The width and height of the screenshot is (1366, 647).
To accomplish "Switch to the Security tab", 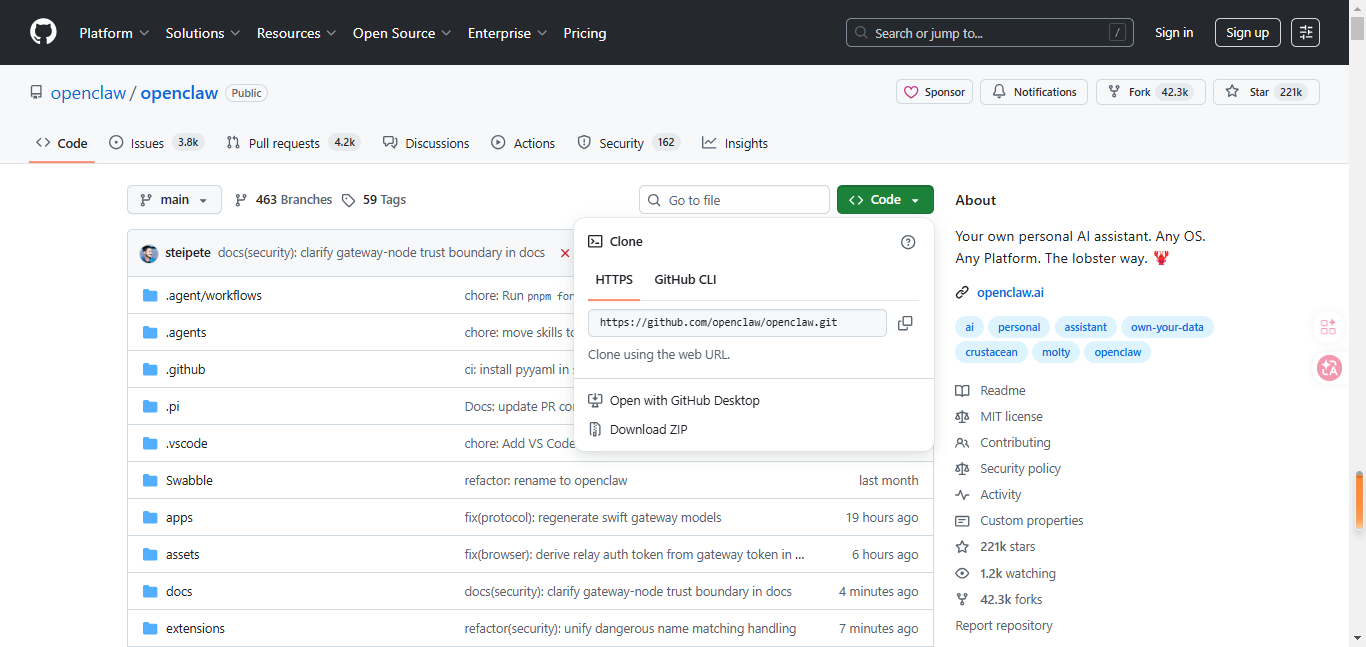I will point(628,143).
